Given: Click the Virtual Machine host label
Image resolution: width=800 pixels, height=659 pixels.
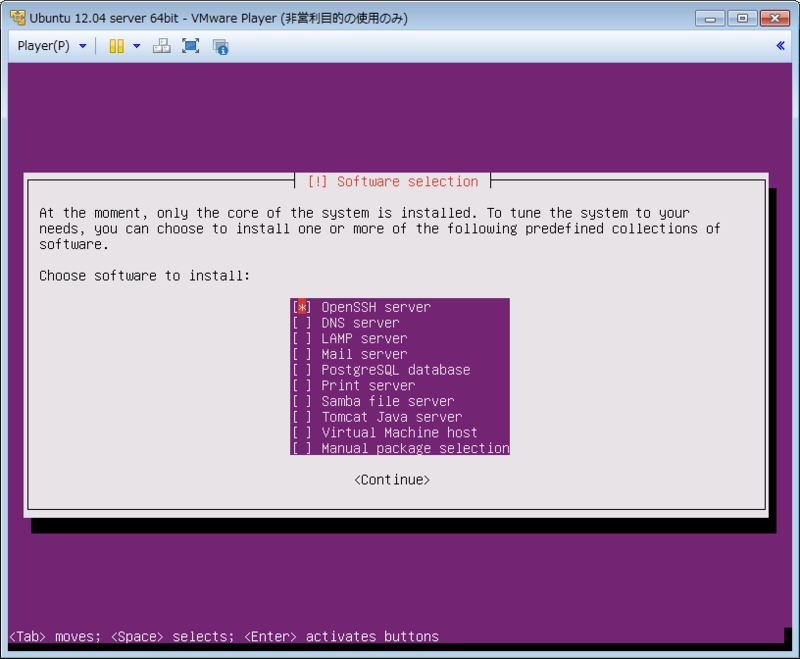Looking at the screenshot, I should click(399, 433).
